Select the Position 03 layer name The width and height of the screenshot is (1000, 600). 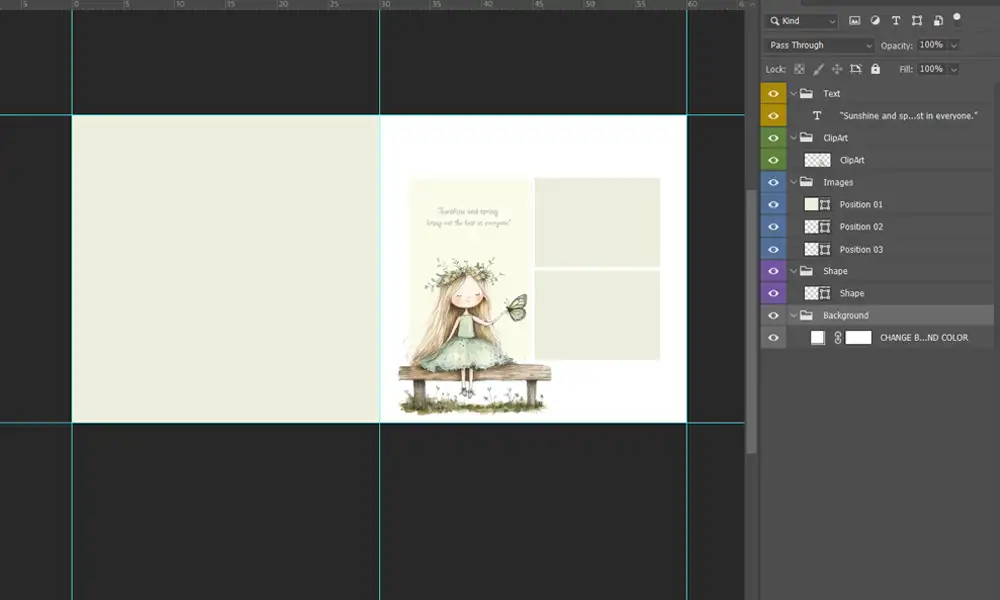click(x=861, y=249)
